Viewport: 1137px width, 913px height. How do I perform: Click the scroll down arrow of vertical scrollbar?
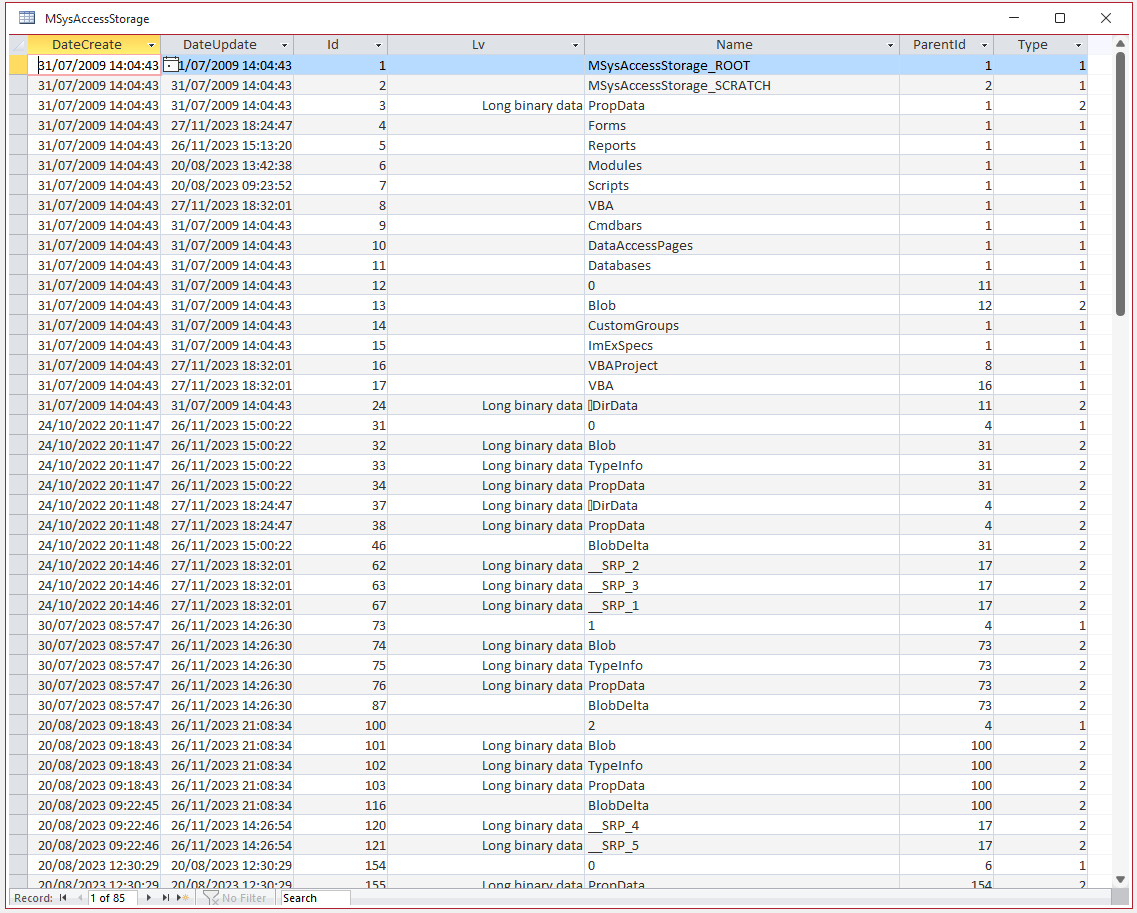[x=1120, y=879]
